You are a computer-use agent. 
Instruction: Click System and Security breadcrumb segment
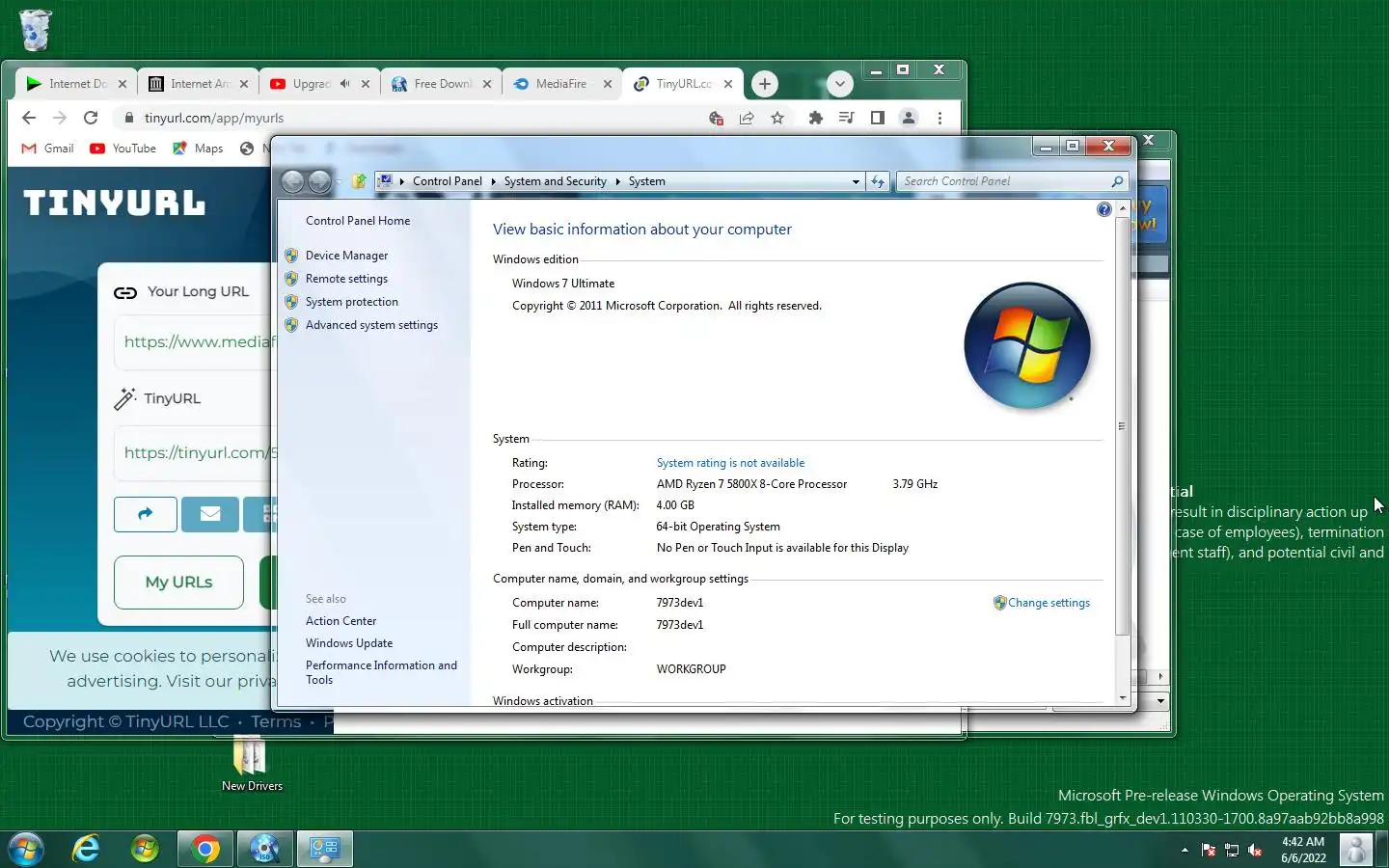click(x=555, y=181)
